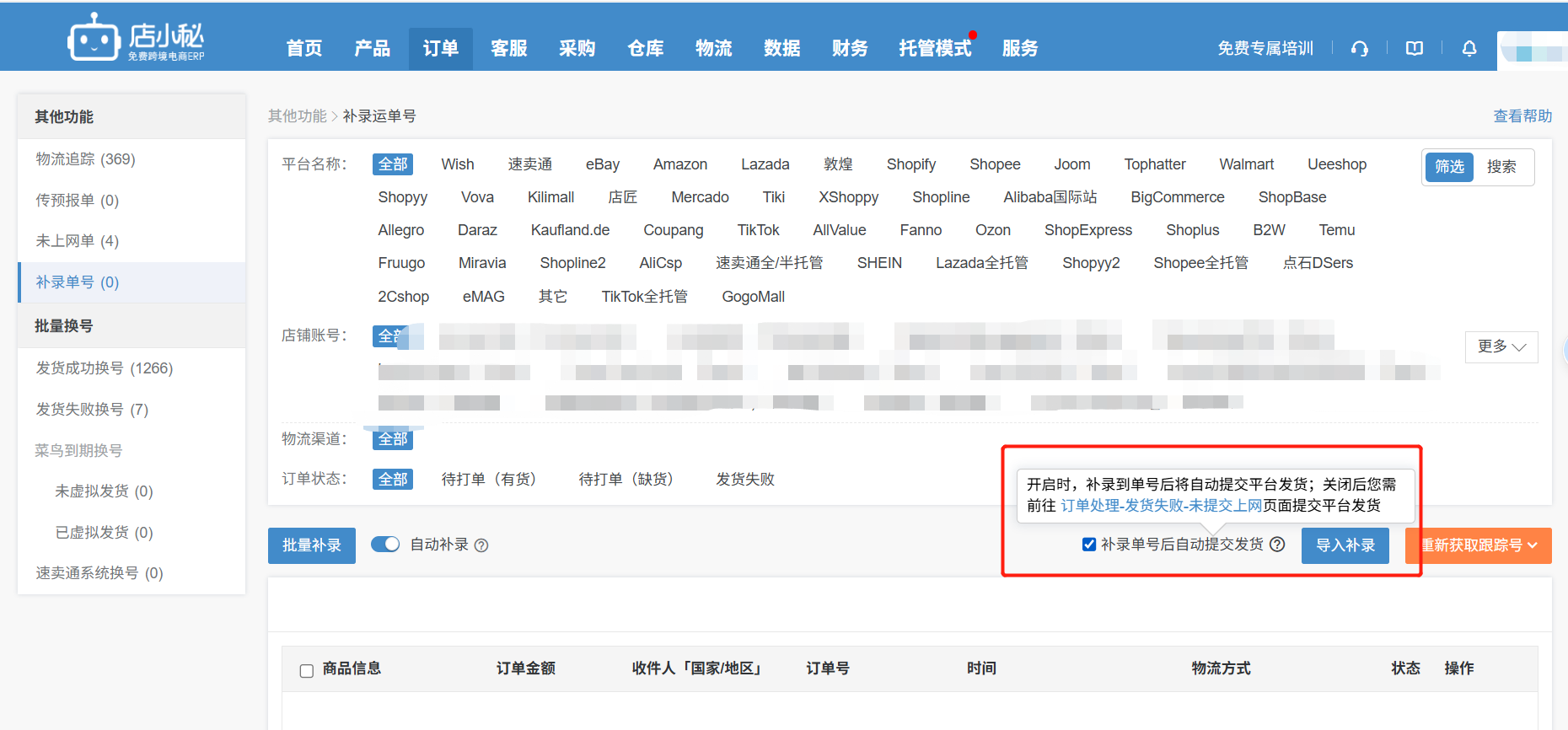The image size is (1568, 730).
Task: Click 免费专属培训 link
Action: [1265, 48]
